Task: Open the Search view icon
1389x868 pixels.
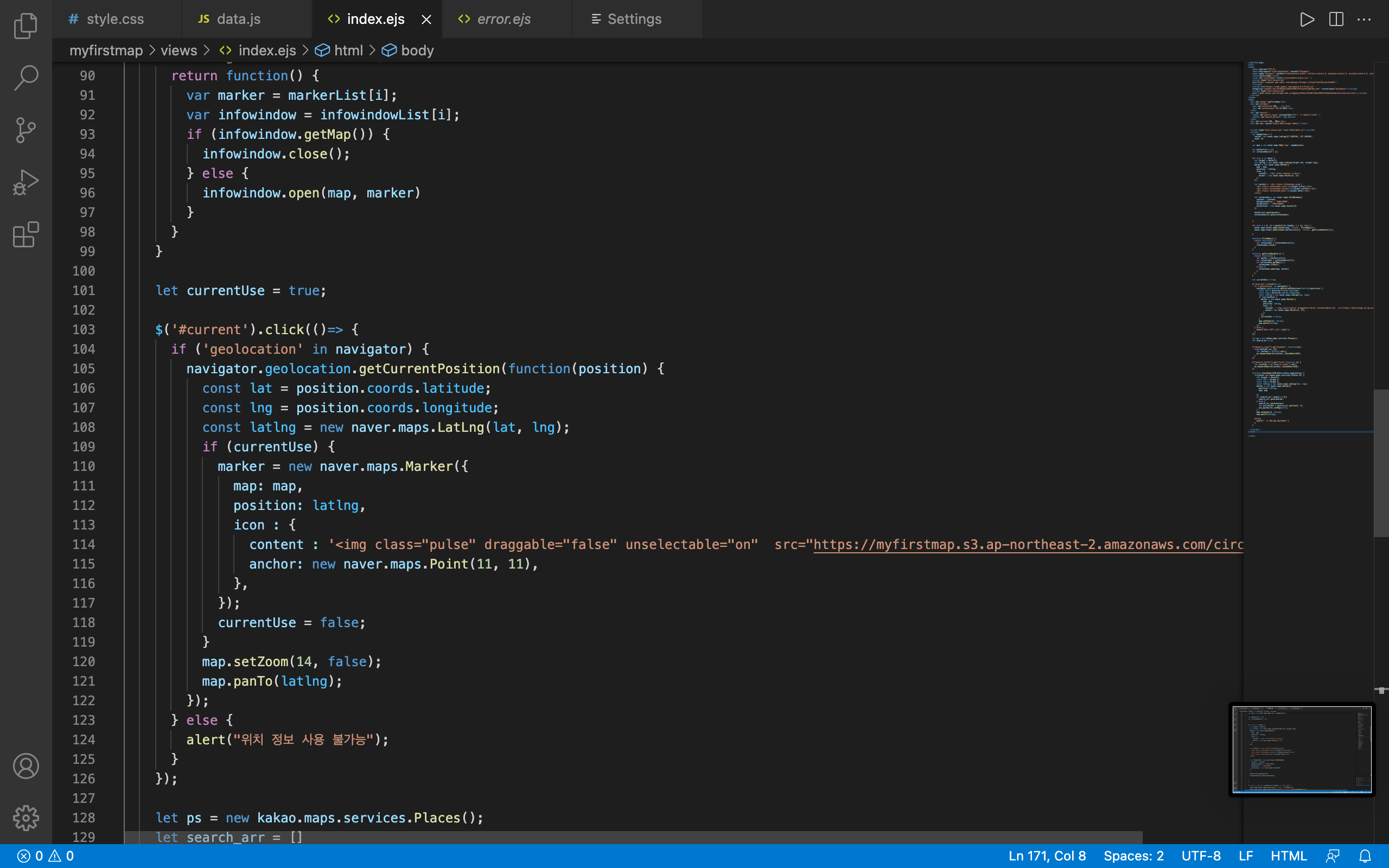Action: [26, 78]
